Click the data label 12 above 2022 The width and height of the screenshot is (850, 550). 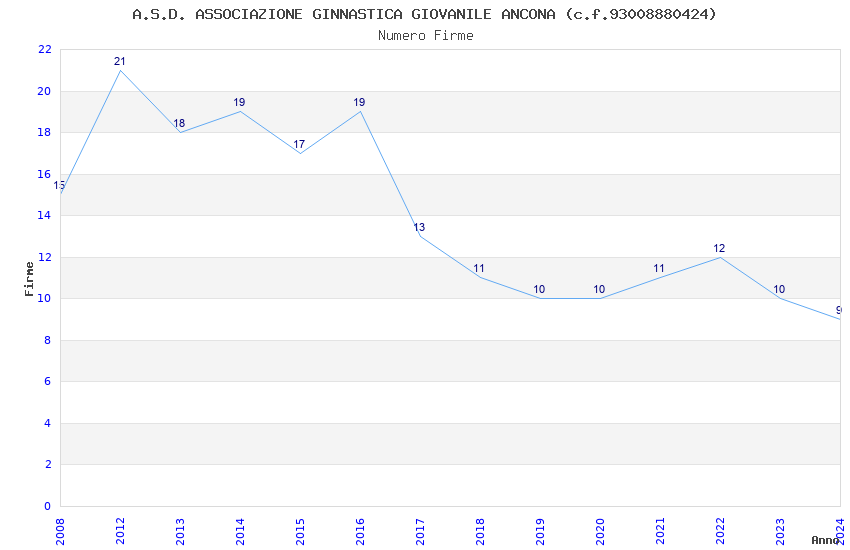coord(719,248)
